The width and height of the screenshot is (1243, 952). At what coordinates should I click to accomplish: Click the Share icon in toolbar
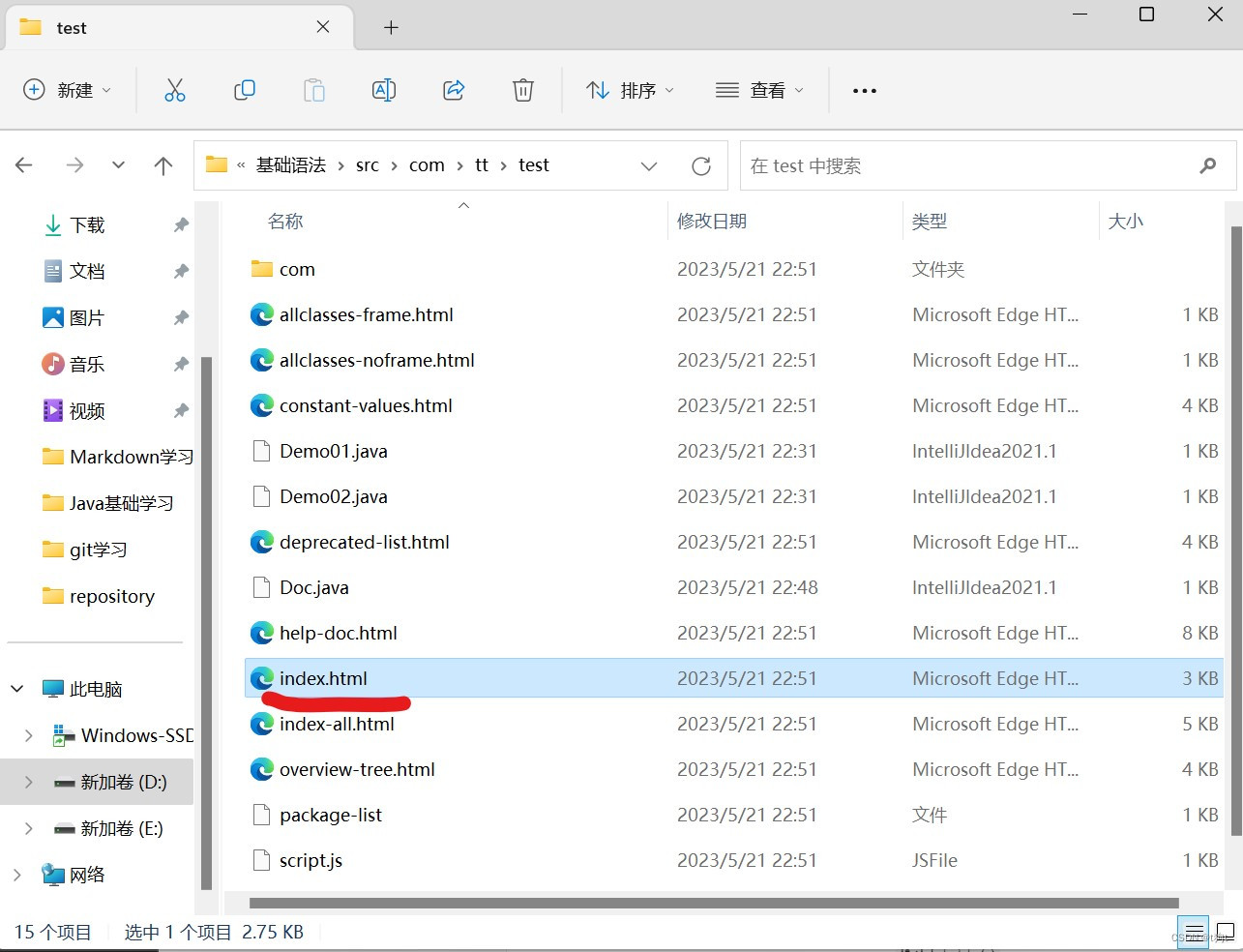[454, 90]
